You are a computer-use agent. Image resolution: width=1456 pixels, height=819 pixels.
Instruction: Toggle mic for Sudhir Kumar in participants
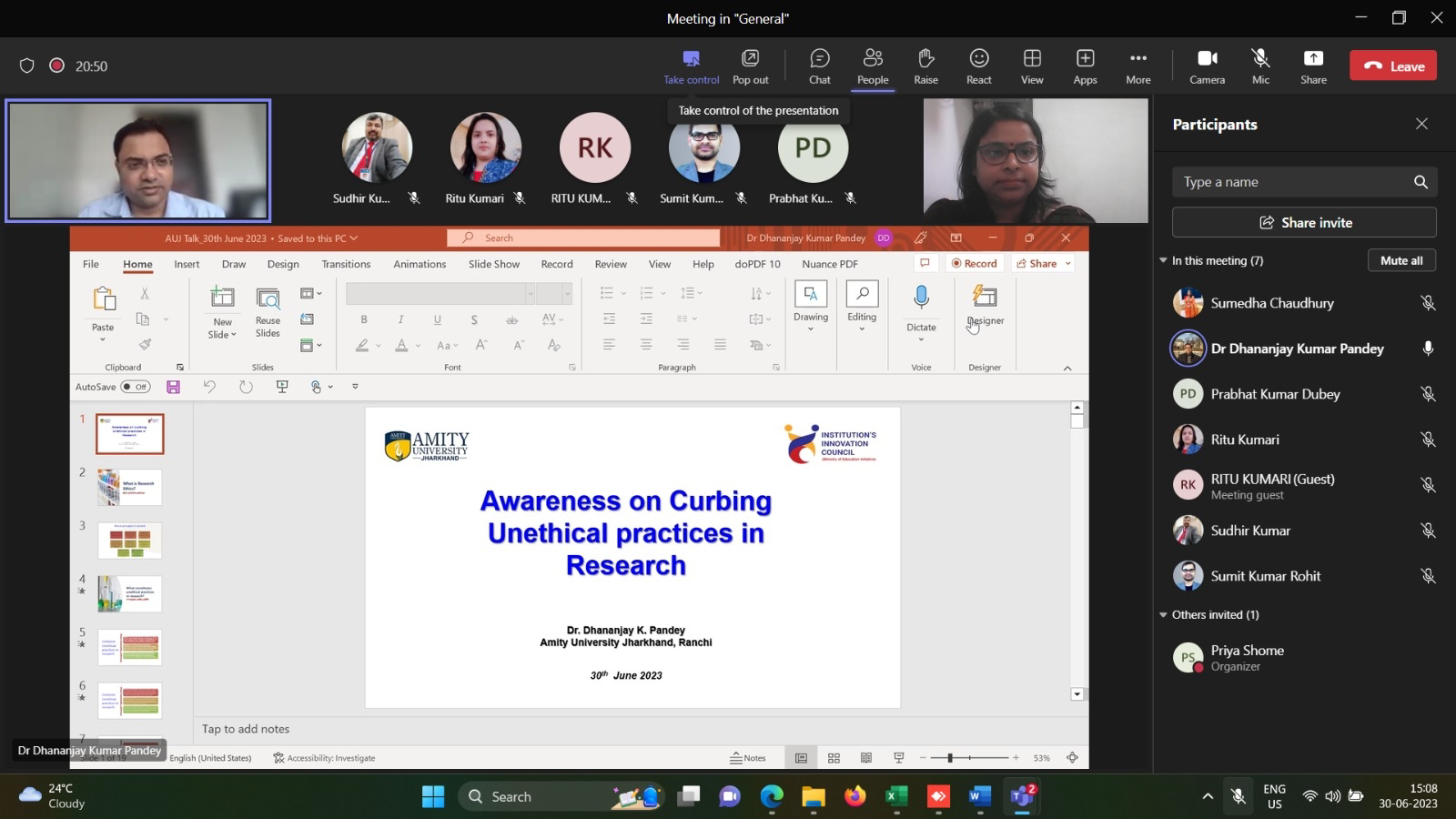[x=1428, y=531]
